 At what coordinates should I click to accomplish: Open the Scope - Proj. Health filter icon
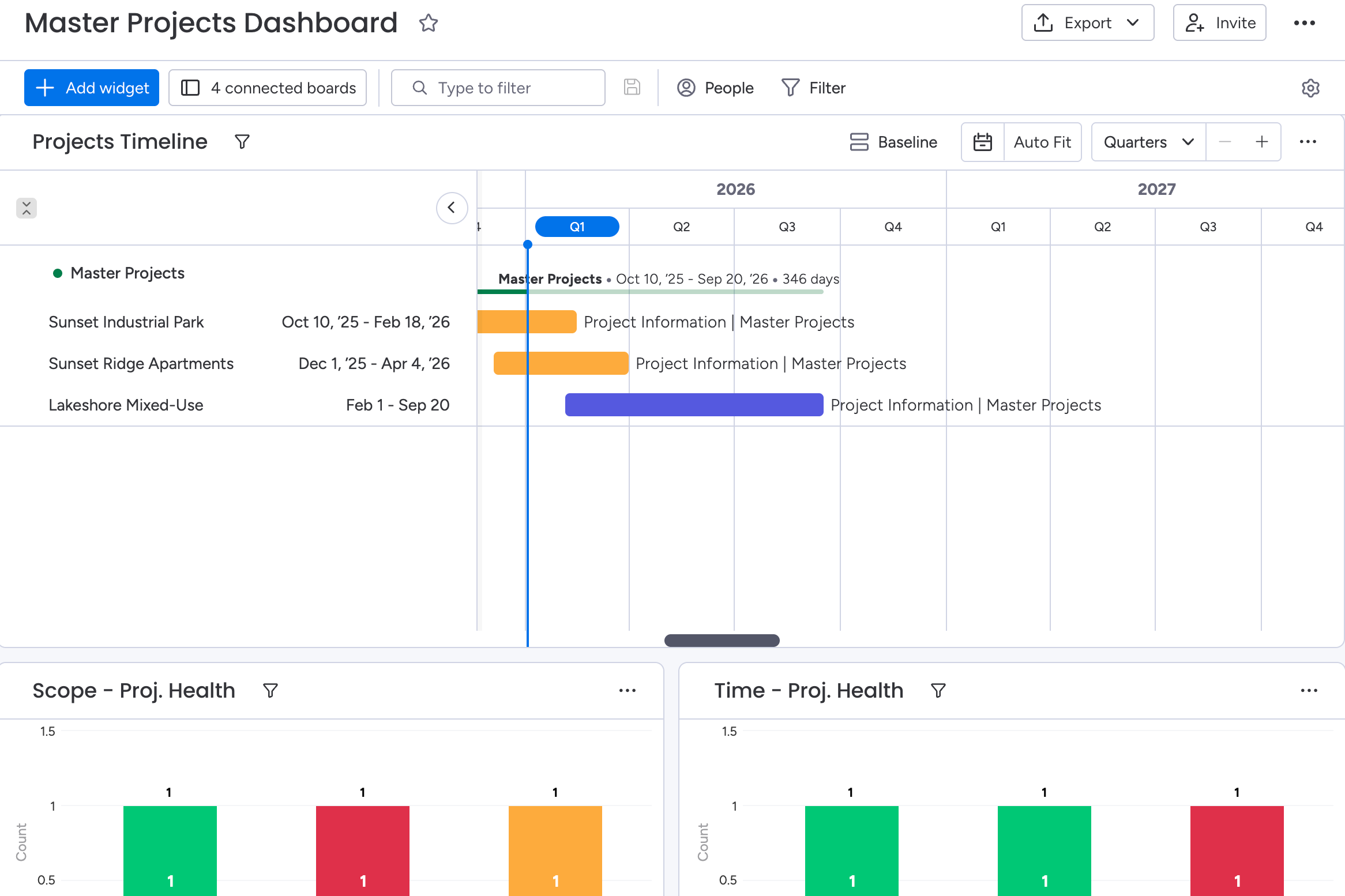click(270, 690)
